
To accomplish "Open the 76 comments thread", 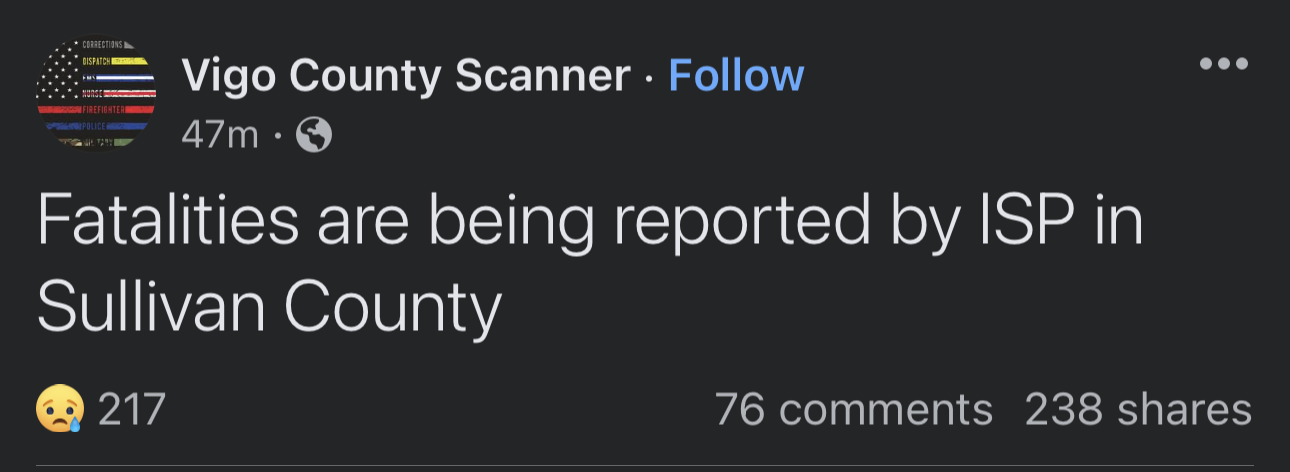I will pyautogui.click(x=854, y=410).
